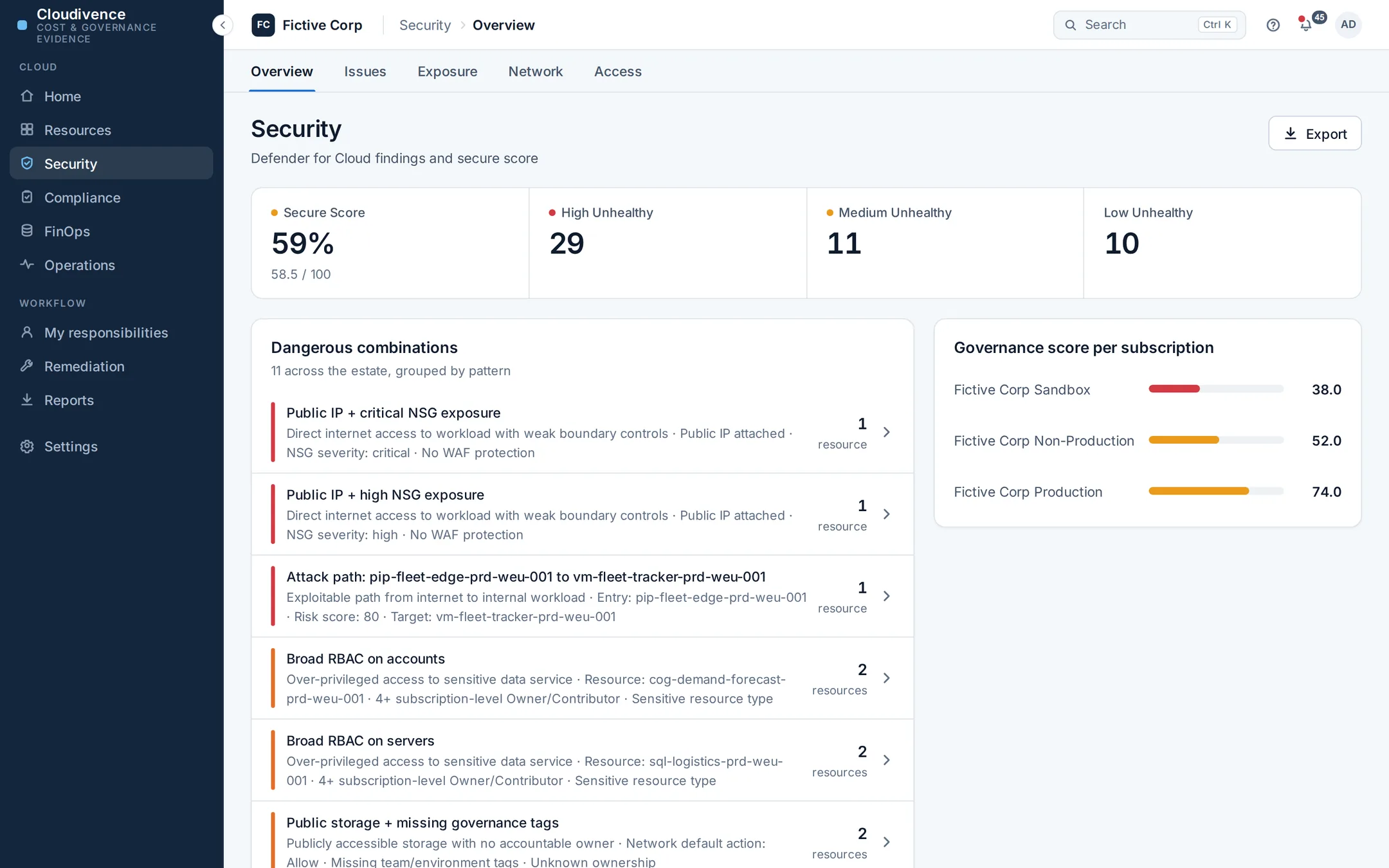Click the Dangerous combinations heading
This screenshot has height=868, width=1389.
pos(364,347)
